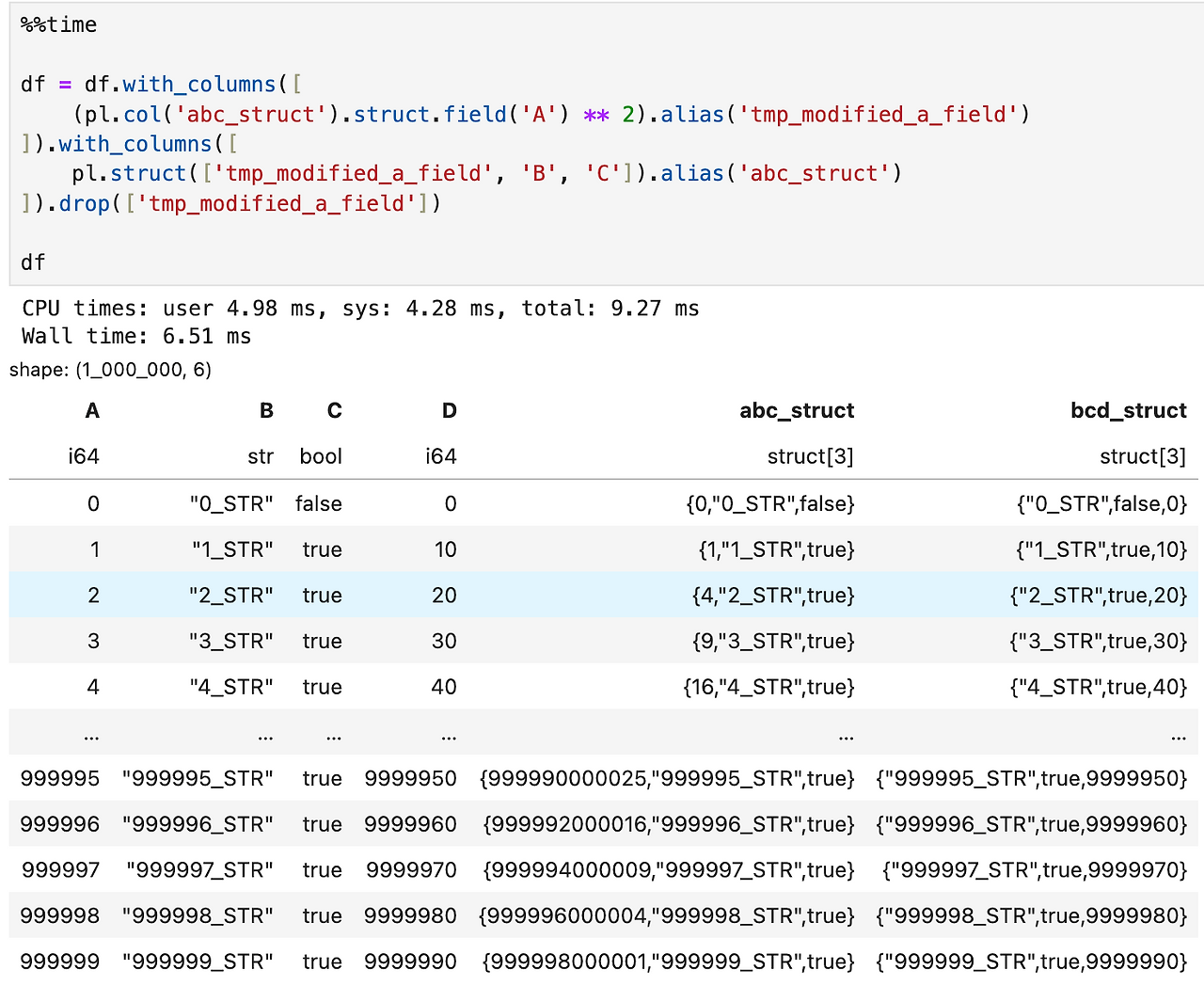Click the "999997_STR" cell in column B
The height and width of the screenshot is (986, 1204).
click(199, 870)
